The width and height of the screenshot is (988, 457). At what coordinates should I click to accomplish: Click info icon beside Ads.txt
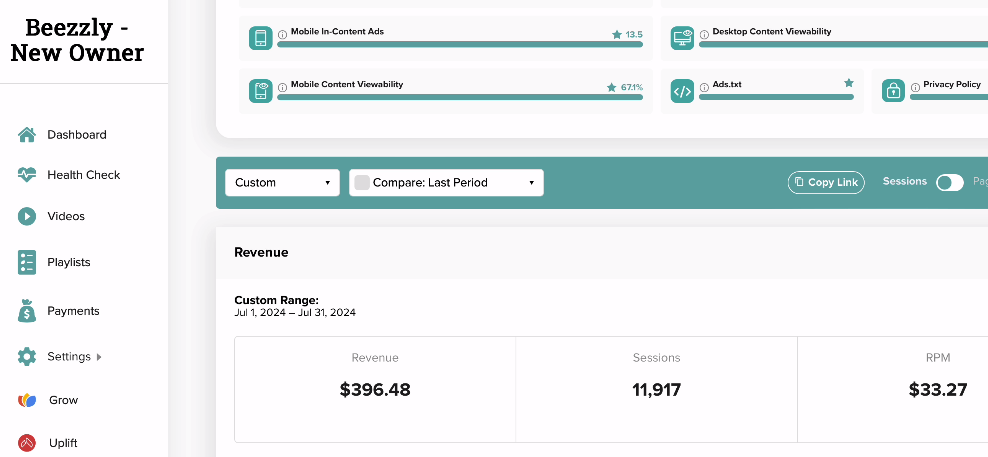pyautogui.click(x=704, y=87)
